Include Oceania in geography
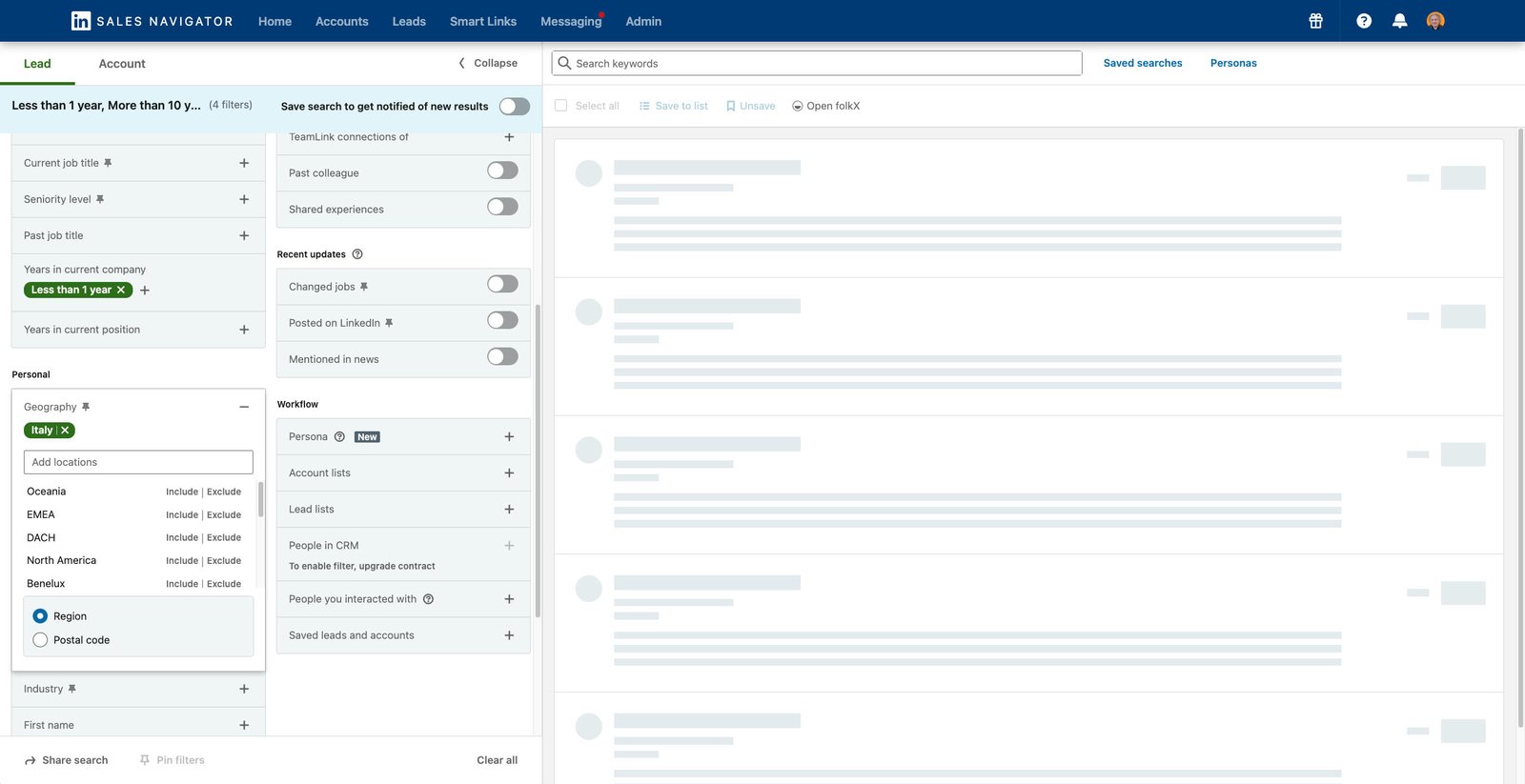The width and height of the screenshot is (1525, 784). [x=182, y=492]
